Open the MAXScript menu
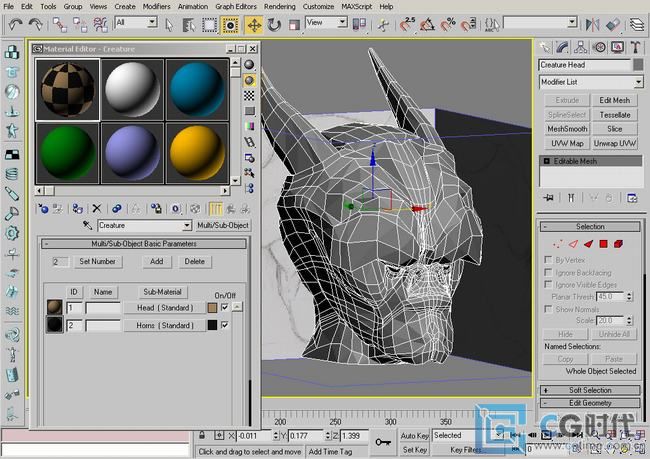 click(x=357, y=6)
